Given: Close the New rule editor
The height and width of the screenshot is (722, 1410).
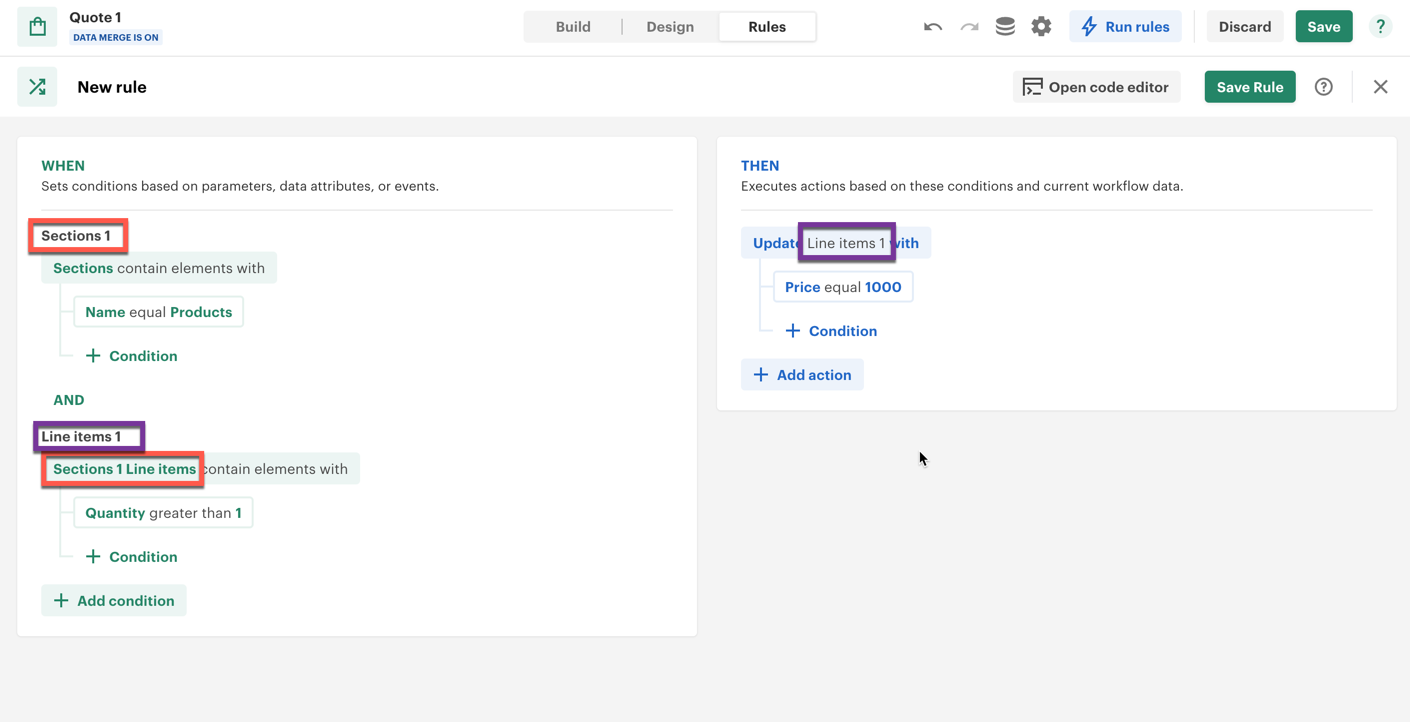Looking at the screenshot, I should tap(1380, 87).
